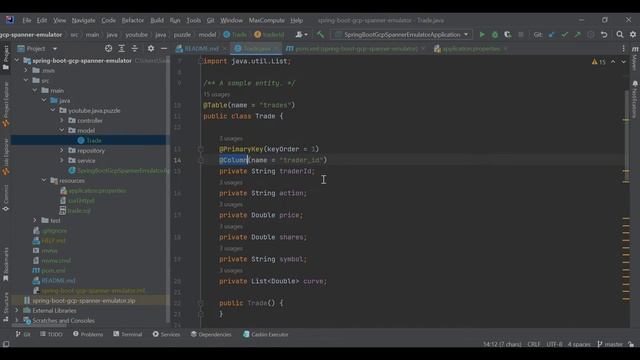The height and width of the screenshot is (360, 640).
Task: Open the TODO tool window
Action: coord(51,334)
